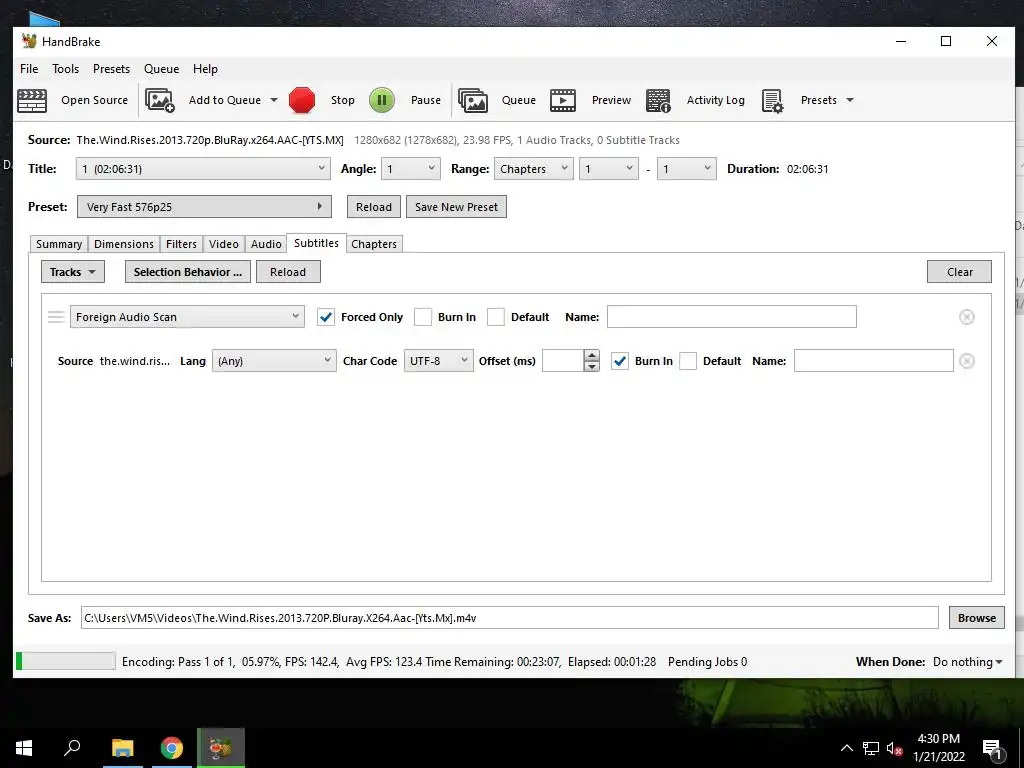Remove the Foreign Audio Scan track

967,317
